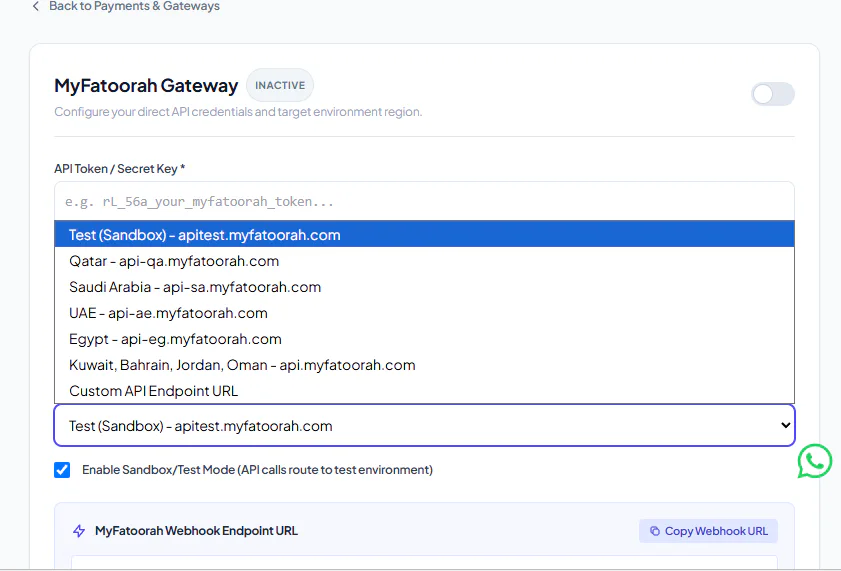Click 'Configure your direct API credentials' description

click(x=238, y=112)
